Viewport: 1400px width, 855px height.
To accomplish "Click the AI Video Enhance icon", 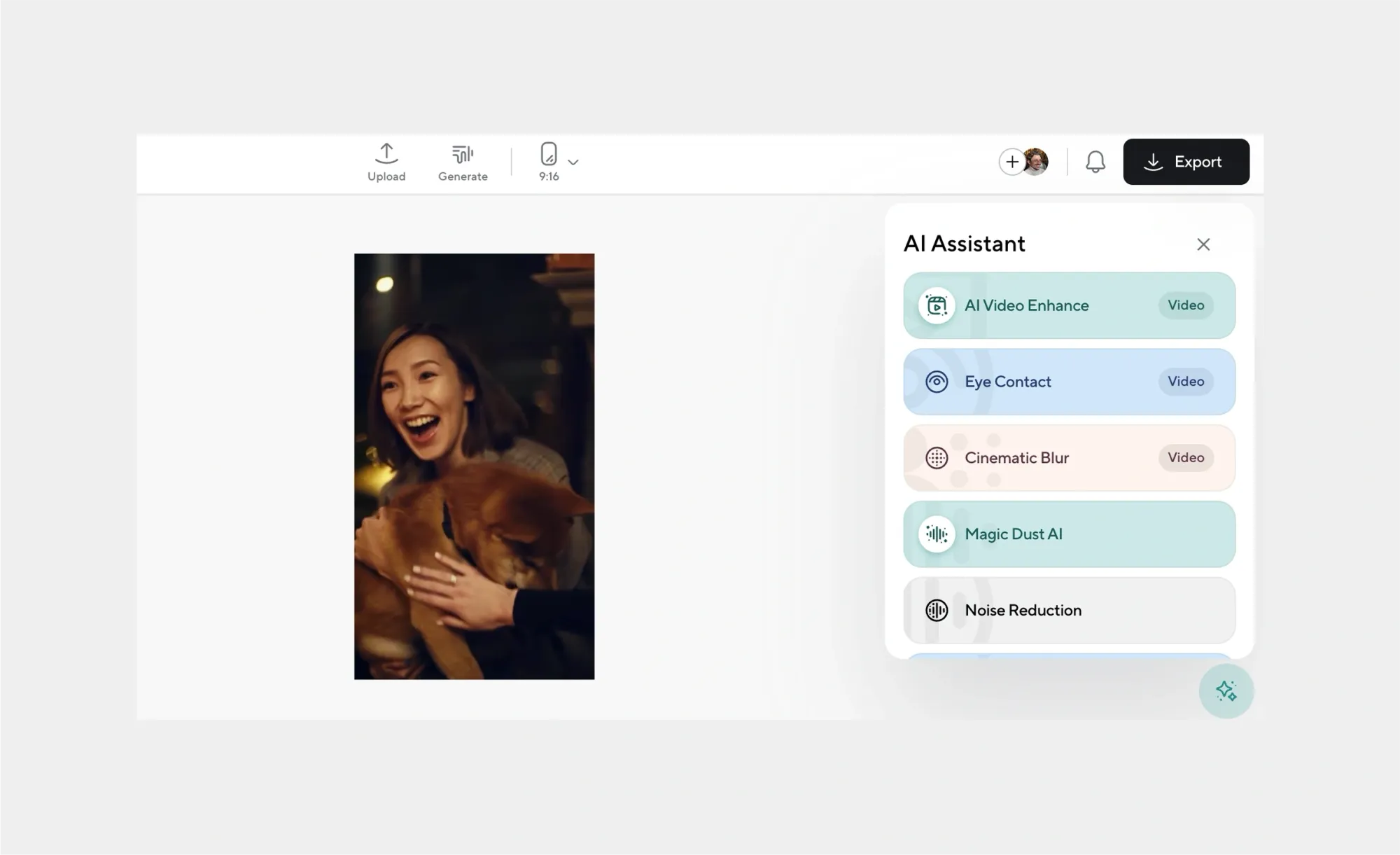I will coord(937,305).
